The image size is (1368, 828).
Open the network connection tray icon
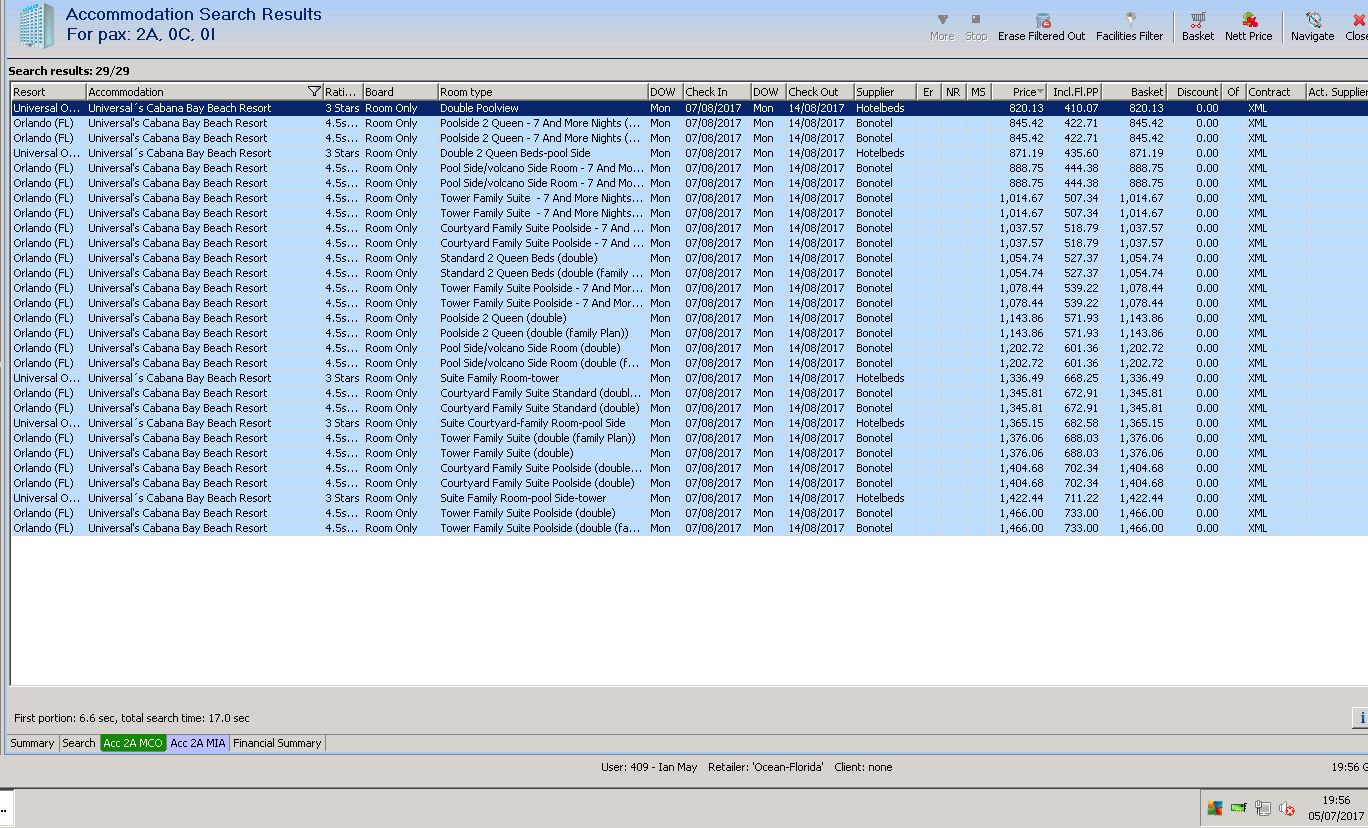[1263, 808]
